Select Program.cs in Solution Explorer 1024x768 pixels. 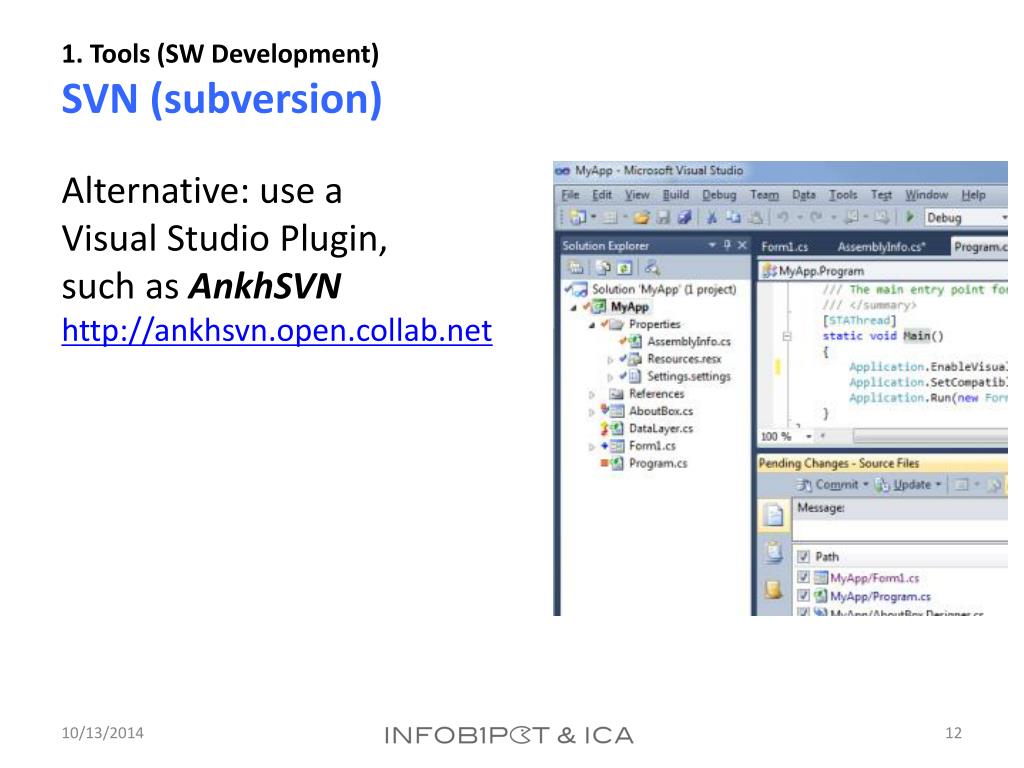point(658,463)
